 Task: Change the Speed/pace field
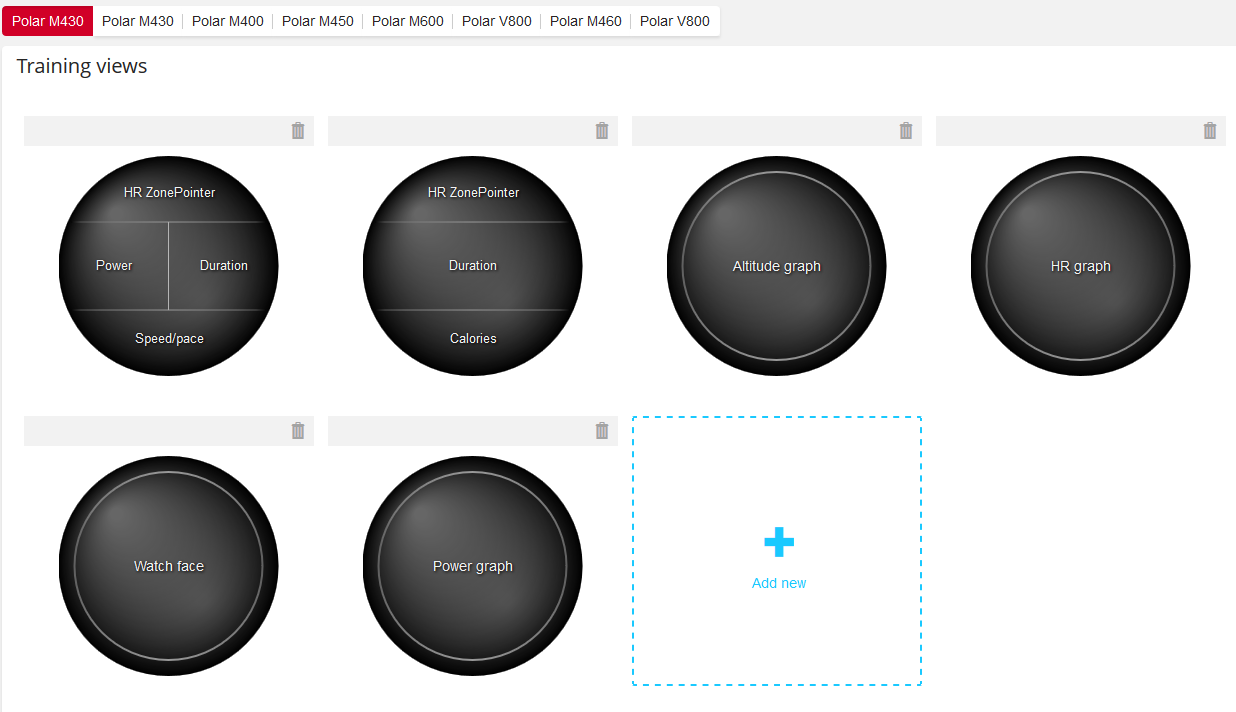(169, 339)
